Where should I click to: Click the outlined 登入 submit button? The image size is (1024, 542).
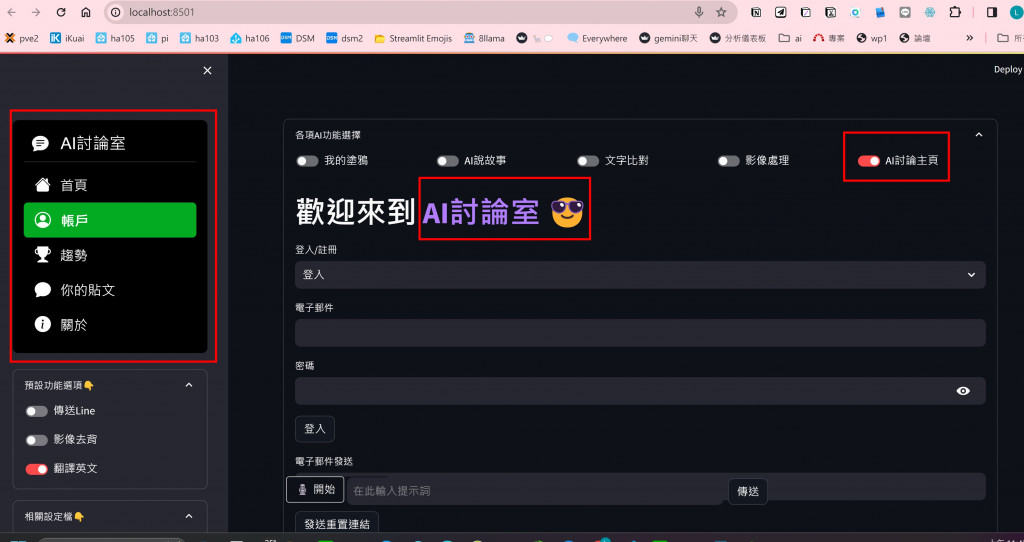click(x=315, y=429)
